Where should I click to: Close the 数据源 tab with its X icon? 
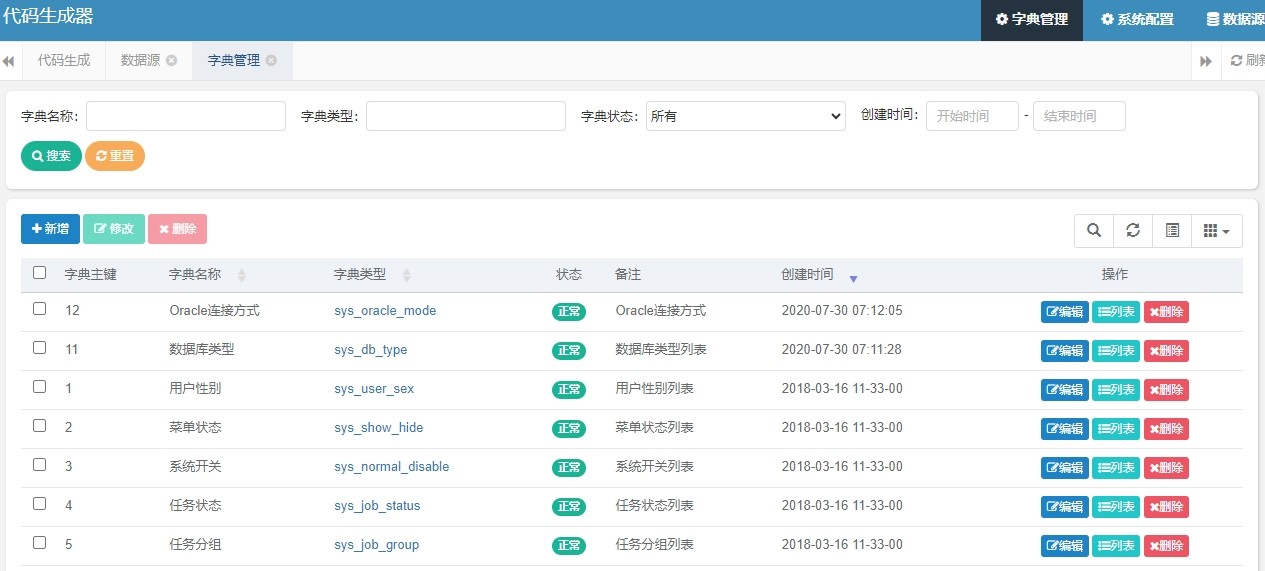pos(172,61)
